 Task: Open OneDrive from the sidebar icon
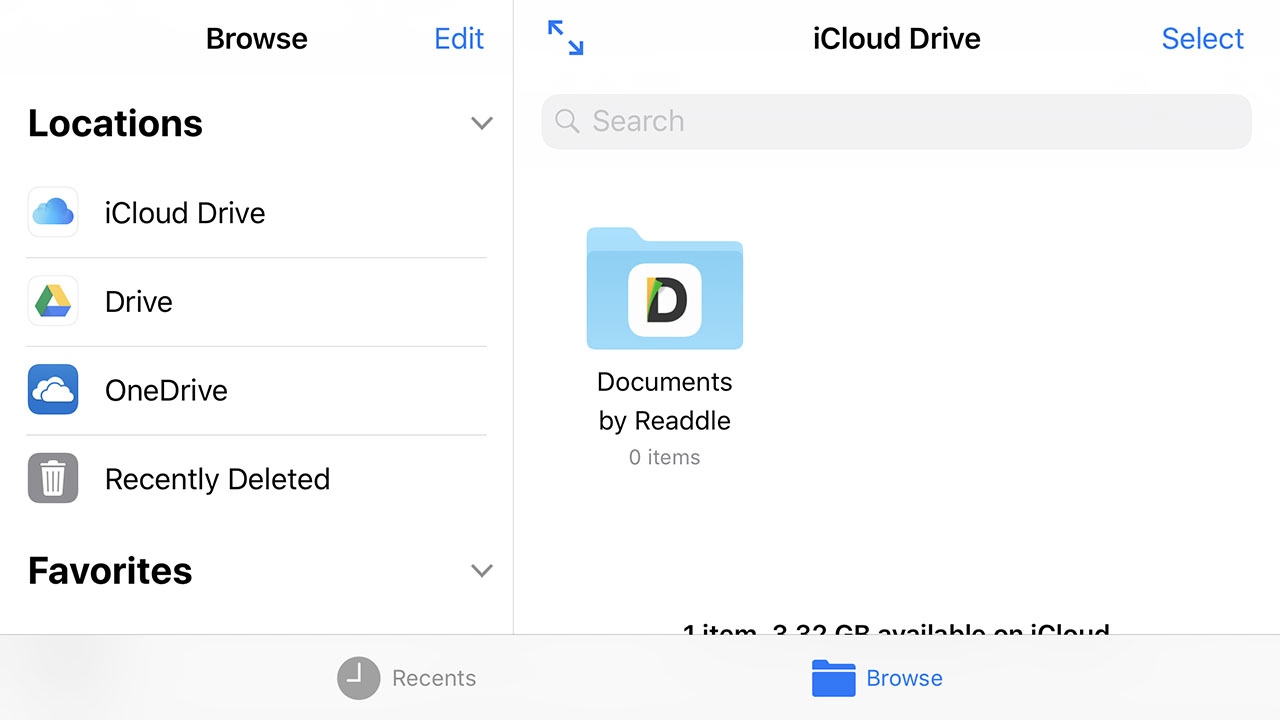pos(52,390)
